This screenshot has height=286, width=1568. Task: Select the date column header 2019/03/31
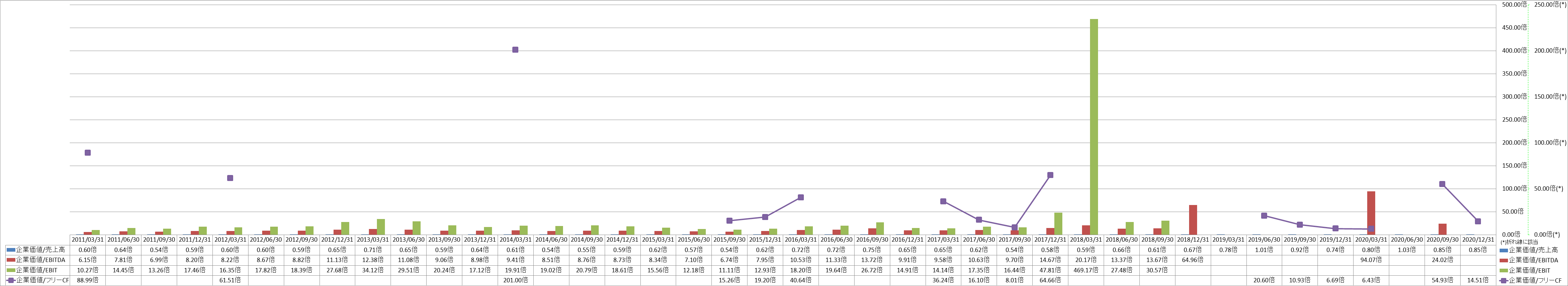pos(1228,240)
